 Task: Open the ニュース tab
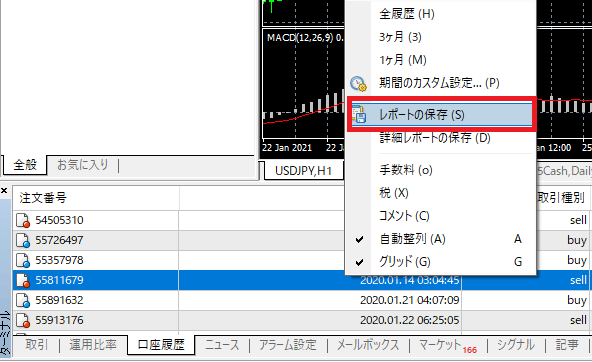tap(222, 345)
